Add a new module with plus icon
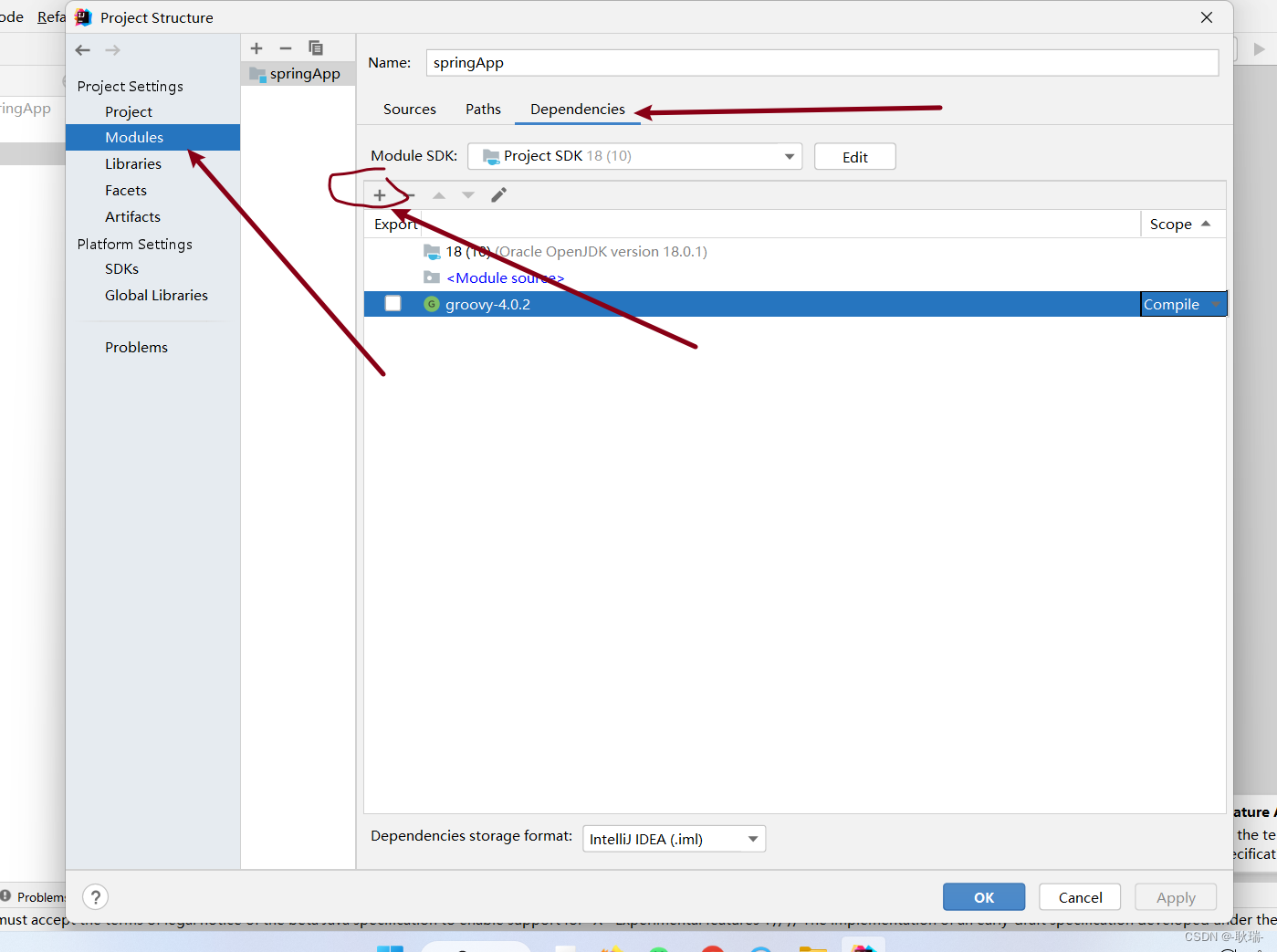Screen dimensions: 1277x952 click(256, 48)
